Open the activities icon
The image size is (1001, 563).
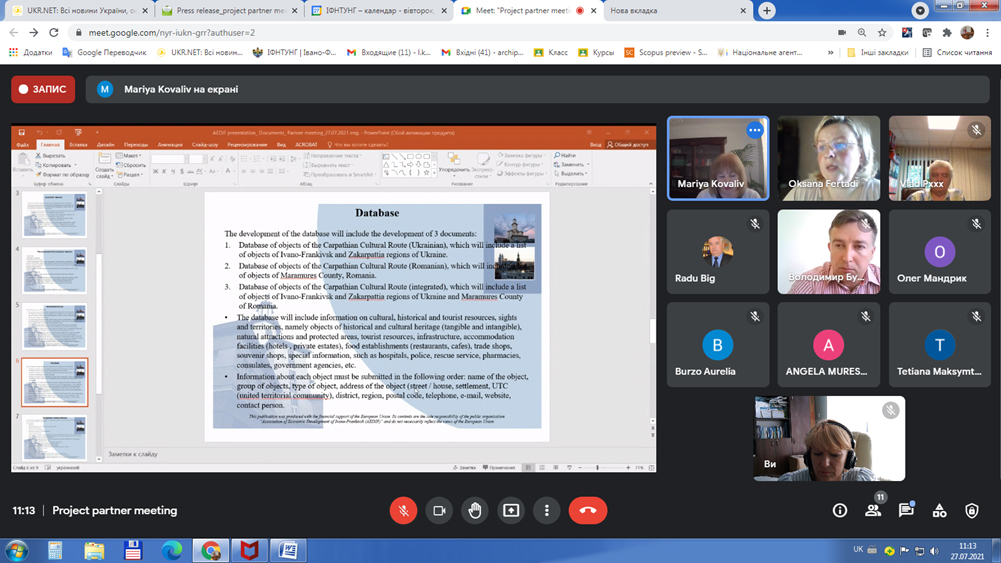tap(939, 511)
